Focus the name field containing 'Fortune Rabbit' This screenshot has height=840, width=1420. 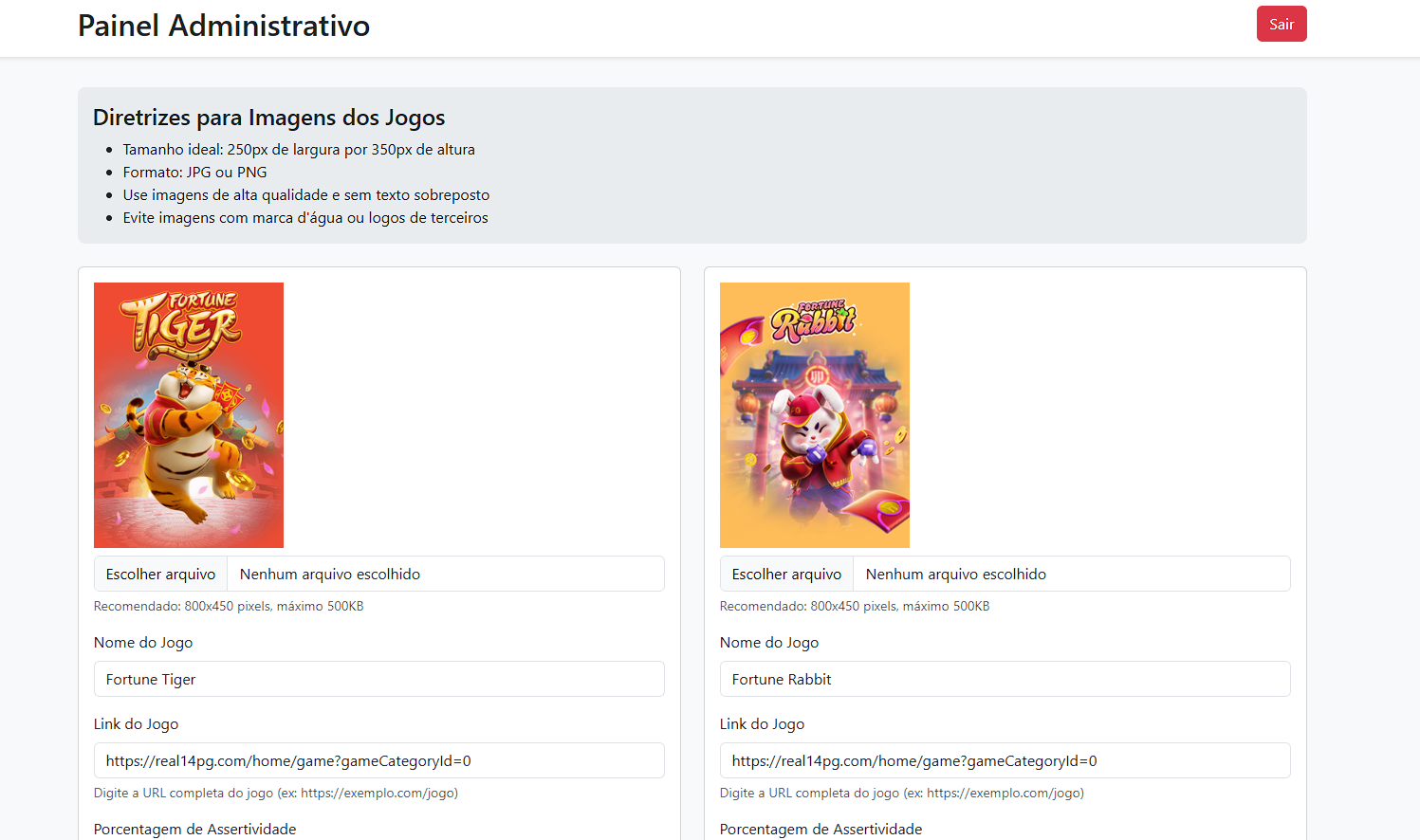click(x=1005, y=680)
